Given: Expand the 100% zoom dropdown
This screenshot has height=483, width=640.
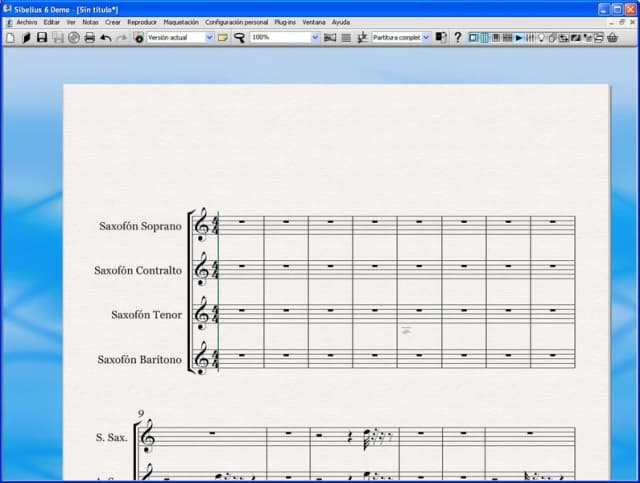Looking at the screenshot, I should pyautogui.click(x=315, y=37).
